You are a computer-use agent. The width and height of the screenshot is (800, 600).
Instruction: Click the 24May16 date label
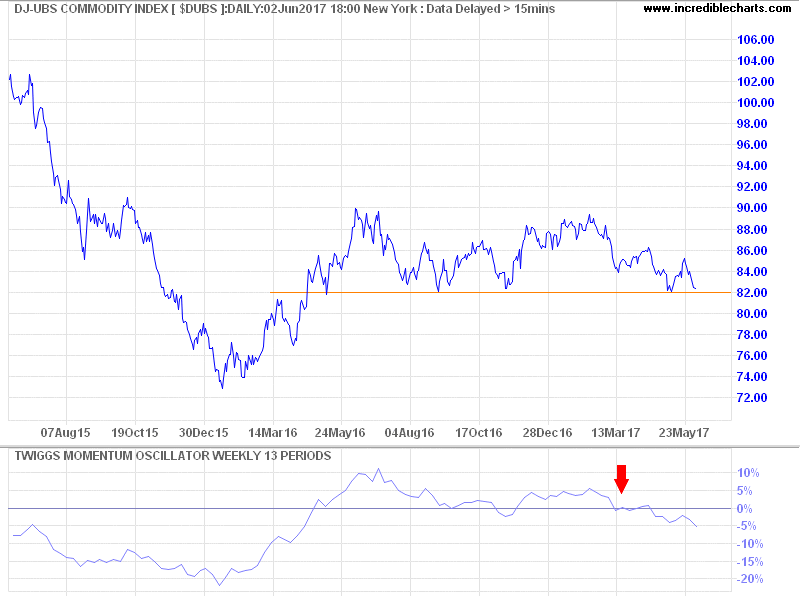(340, 433)
